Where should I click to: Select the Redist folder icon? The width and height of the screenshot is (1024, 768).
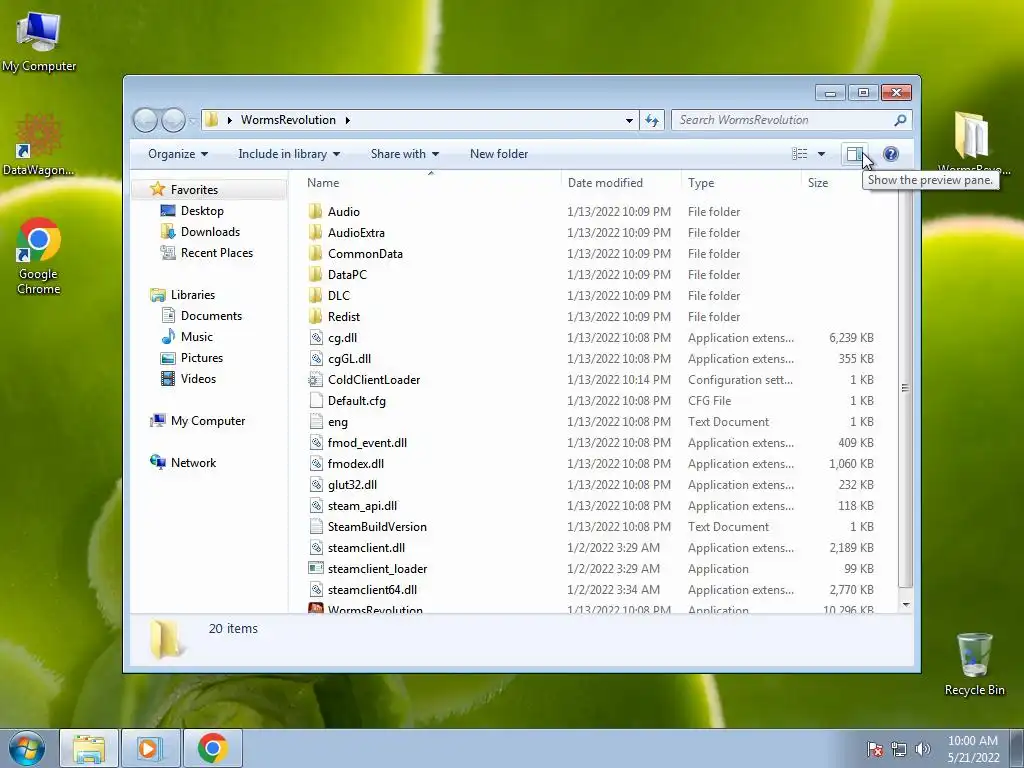pos(315,317)
